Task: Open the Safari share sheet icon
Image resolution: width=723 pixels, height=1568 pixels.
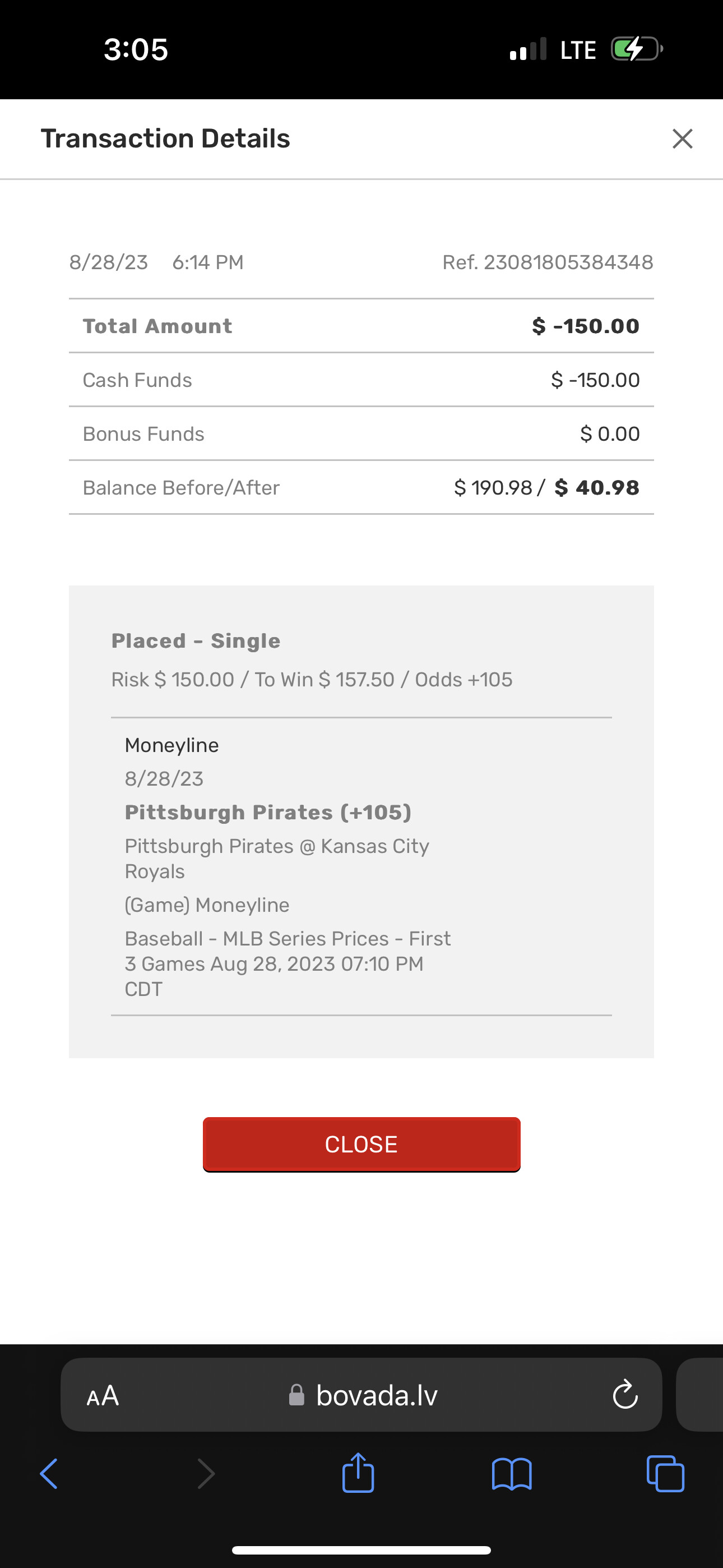Action: [x=358, y=1473]
